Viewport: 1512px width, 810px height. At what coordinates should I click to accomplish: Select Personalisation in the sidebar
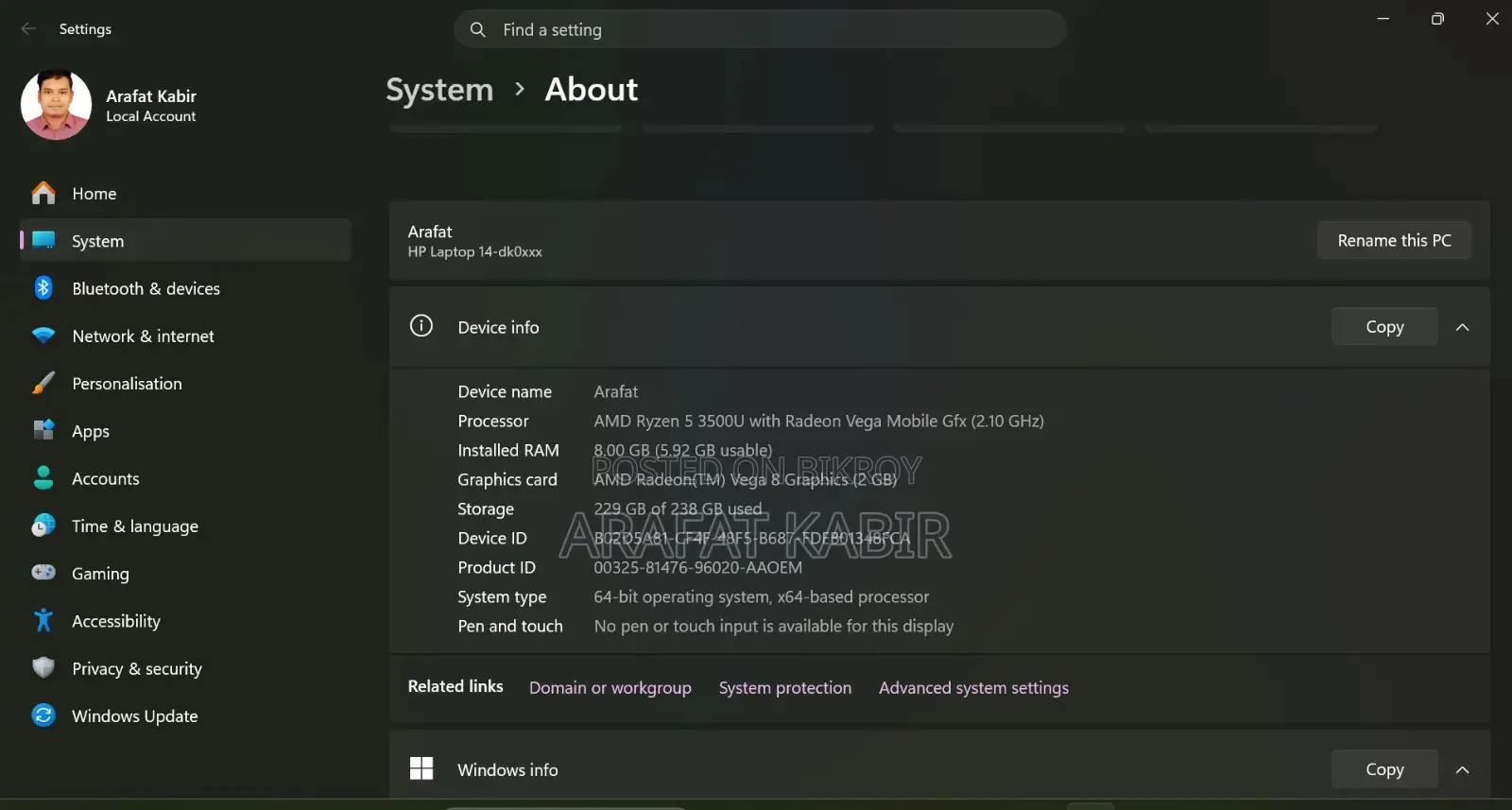(185, 383)
